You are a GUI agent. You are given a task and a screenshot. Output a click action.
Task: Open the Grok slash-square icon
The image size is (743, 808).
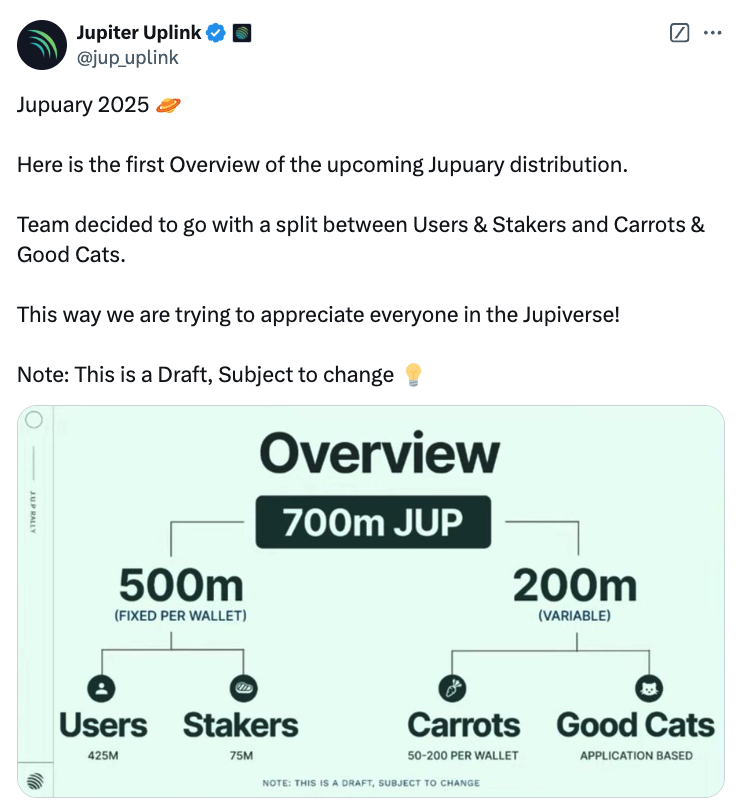pyautogui.click(x=679, y=33)
